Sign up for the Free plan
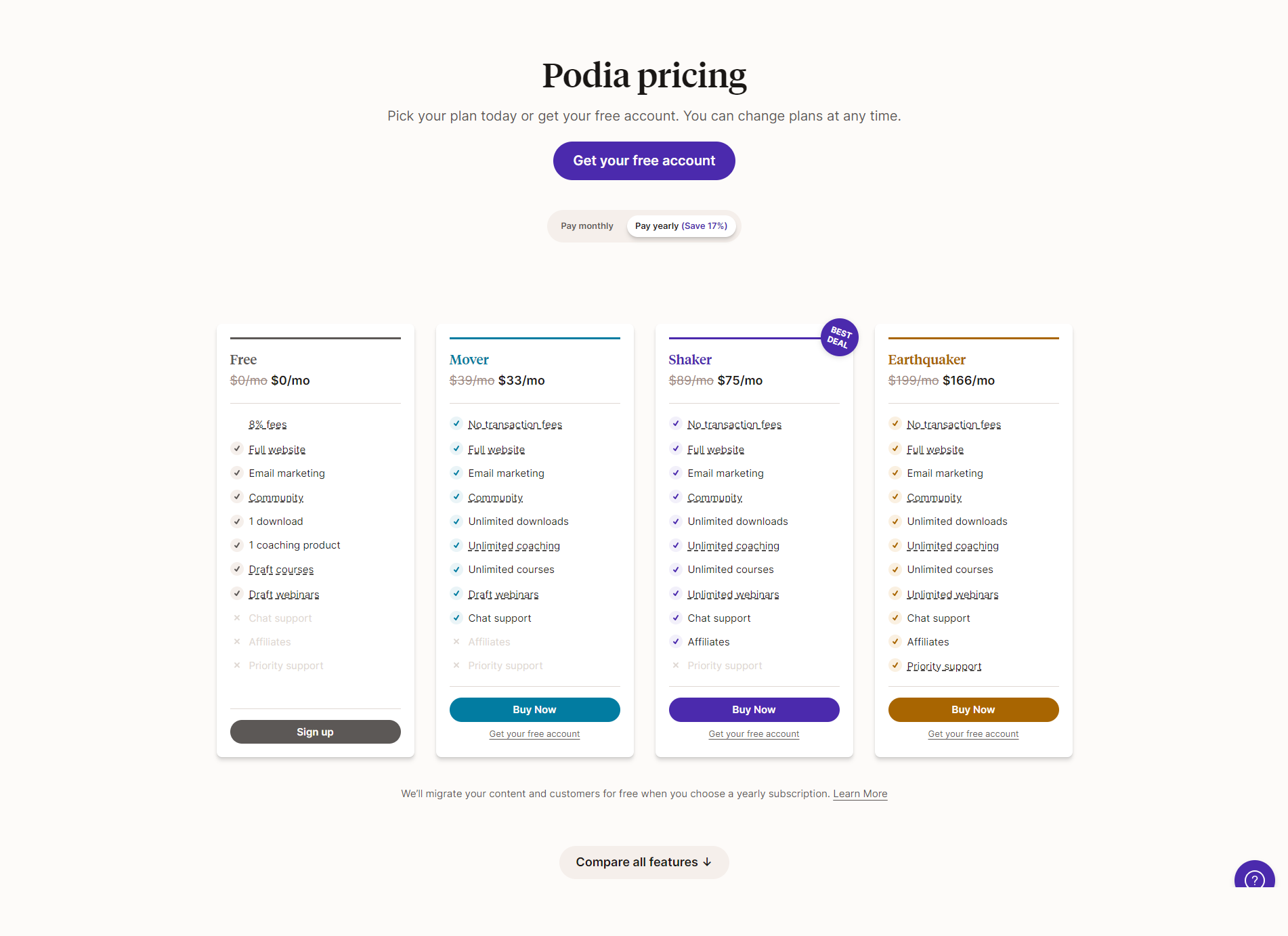Viewport: 1288px width, 936px height. point(315,731)
